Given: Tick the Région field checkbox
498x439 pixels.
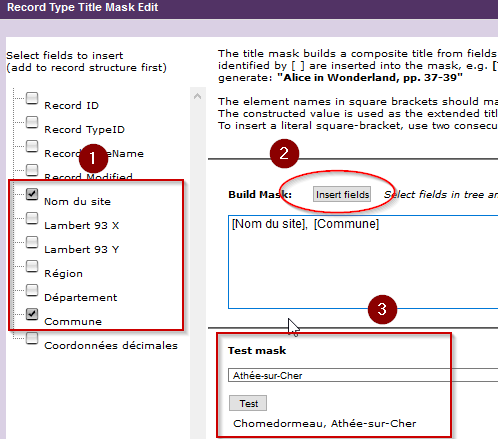Looking at the screenshot, I should click(32, 266).
